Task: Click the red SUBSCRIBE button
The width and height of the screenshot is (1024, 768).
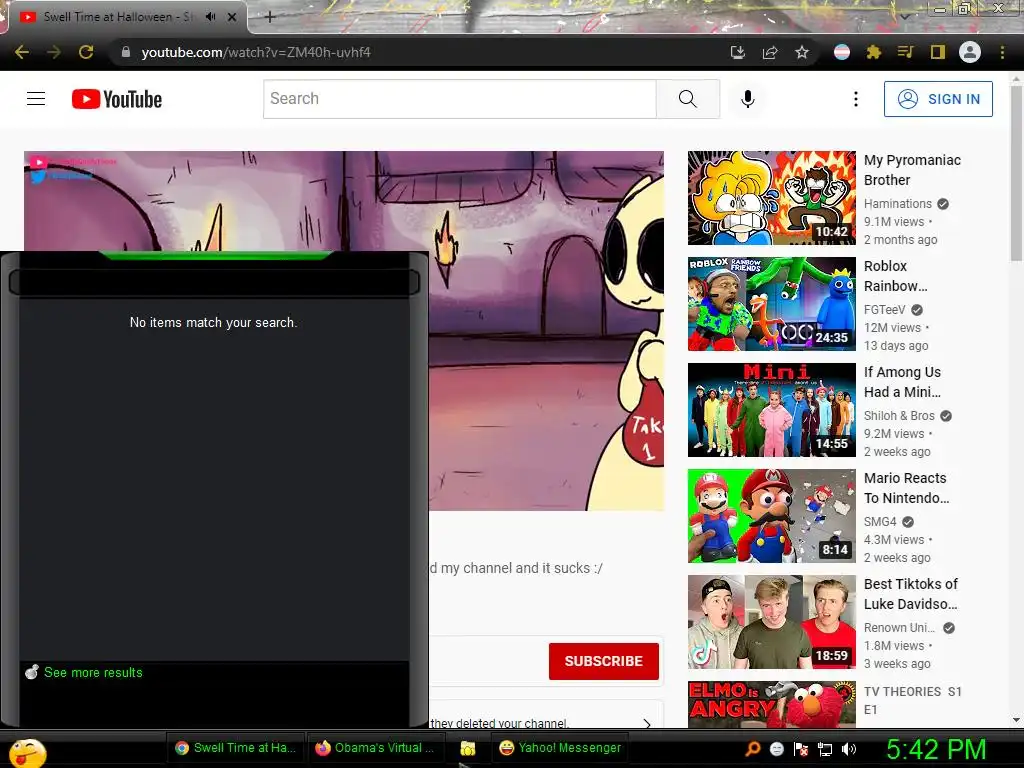Action: [x=603, y=661]
